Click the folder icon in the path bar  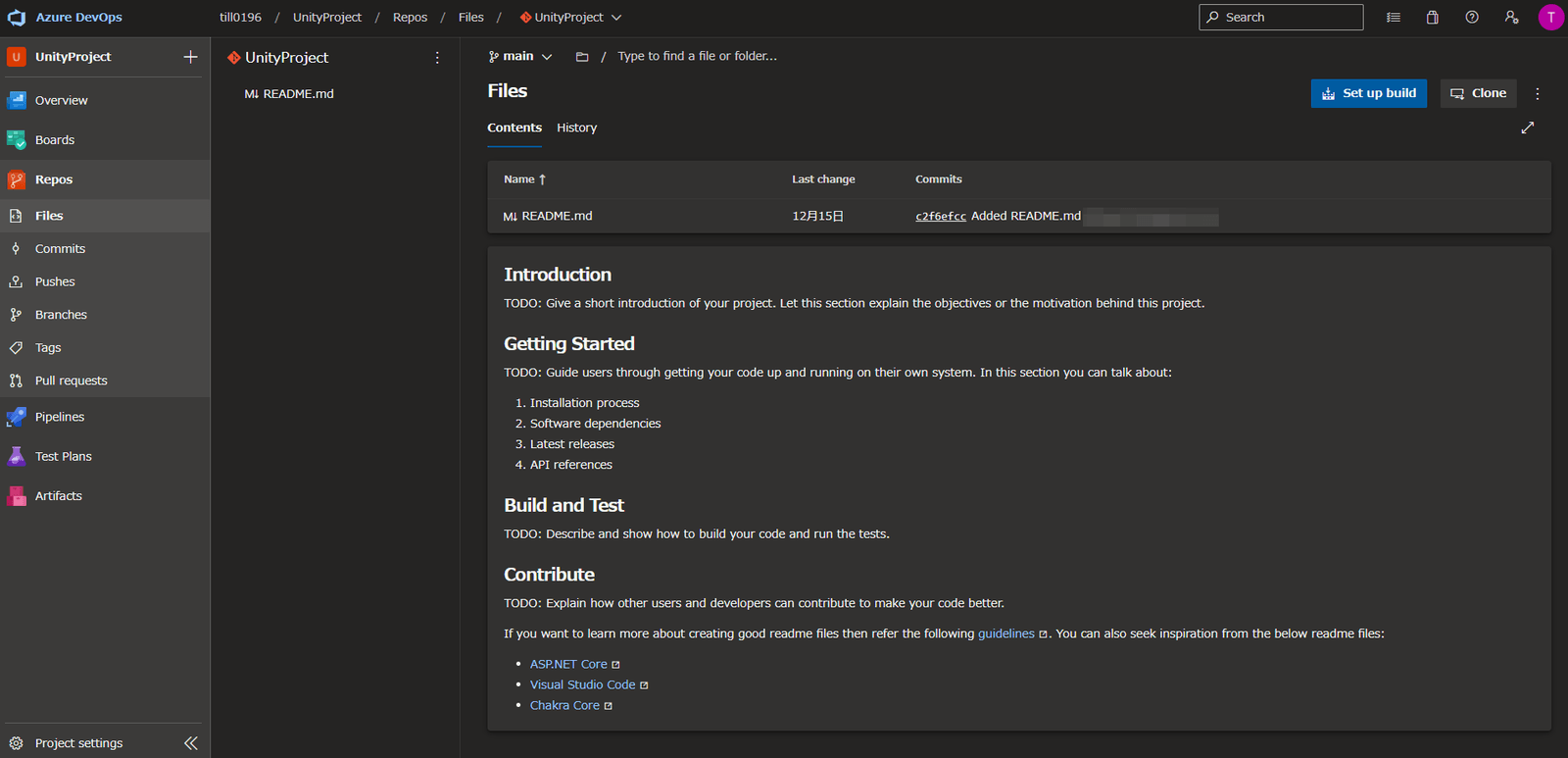[x=582, y=57]
